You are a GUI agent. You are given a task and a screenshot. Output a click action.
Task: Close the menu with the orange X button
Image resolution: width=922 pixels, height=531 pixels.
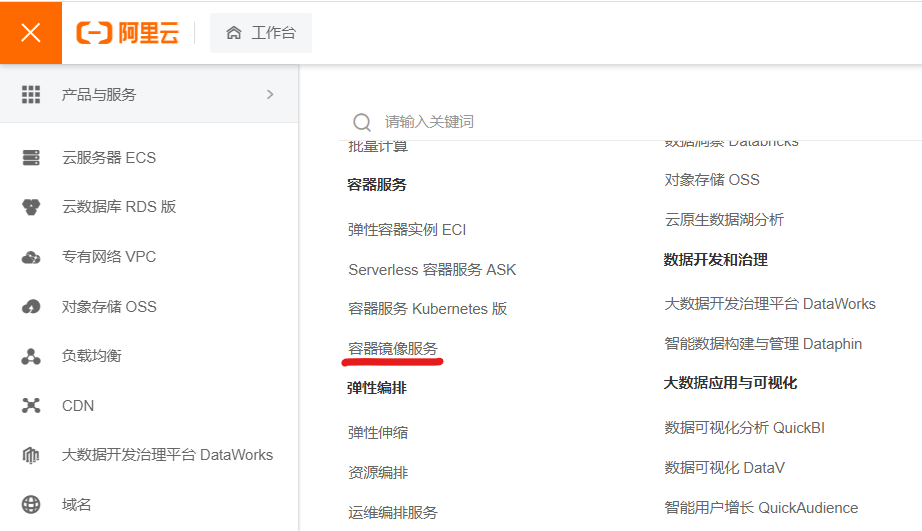click(x=31, y=32)
